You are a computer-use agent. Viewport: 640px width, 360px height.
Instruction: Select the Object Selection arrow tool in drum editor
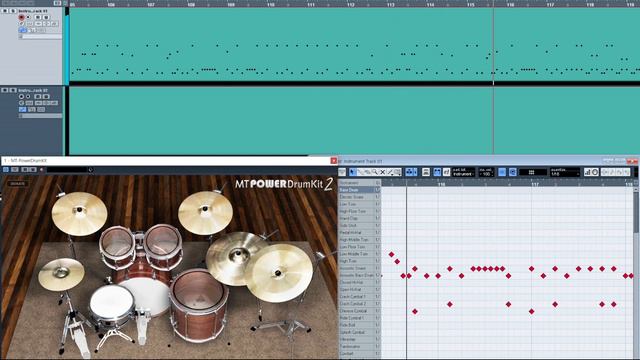pos(352,172)
